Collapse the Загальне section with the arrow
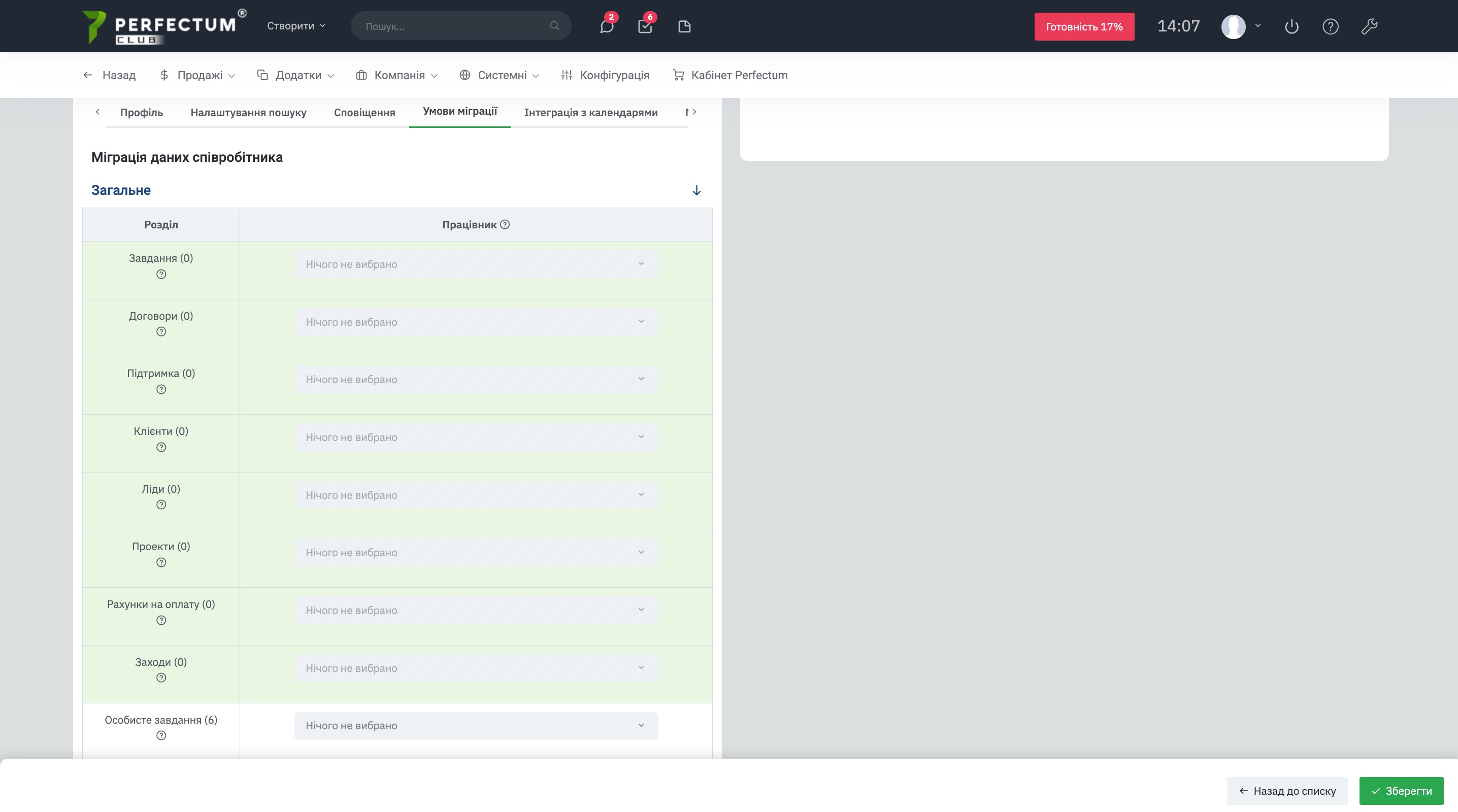Screen dimensions: 1458x812 (x=696, y=191)
